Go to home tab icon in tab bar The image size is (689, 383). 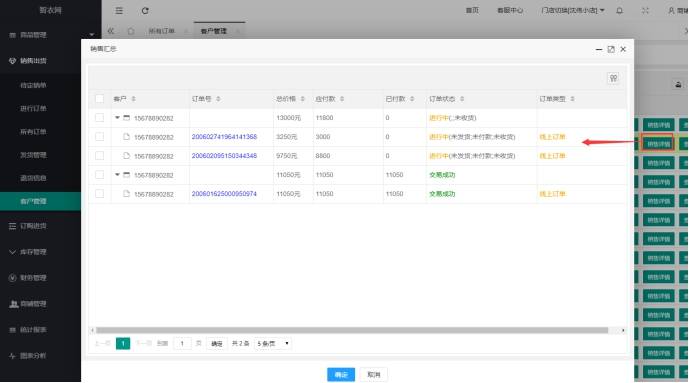tap(131, 31)
